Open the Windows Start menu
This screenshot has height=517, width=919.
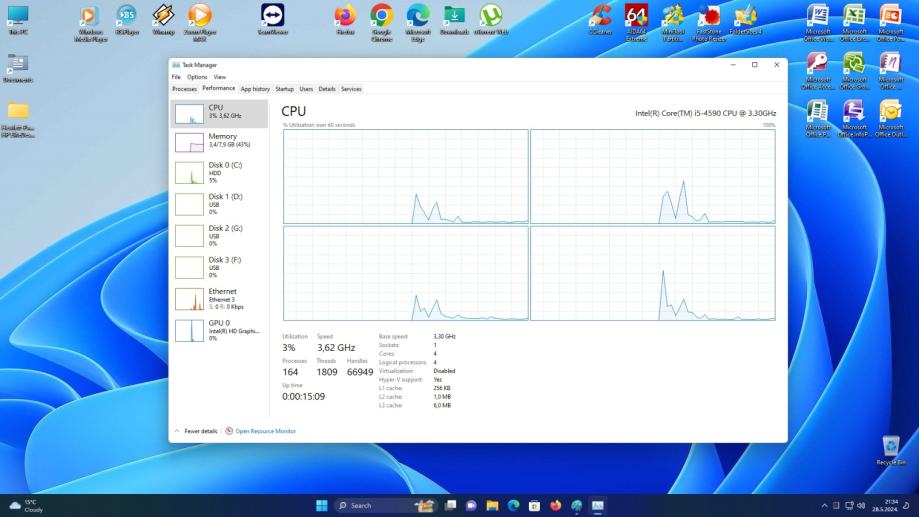321,505
